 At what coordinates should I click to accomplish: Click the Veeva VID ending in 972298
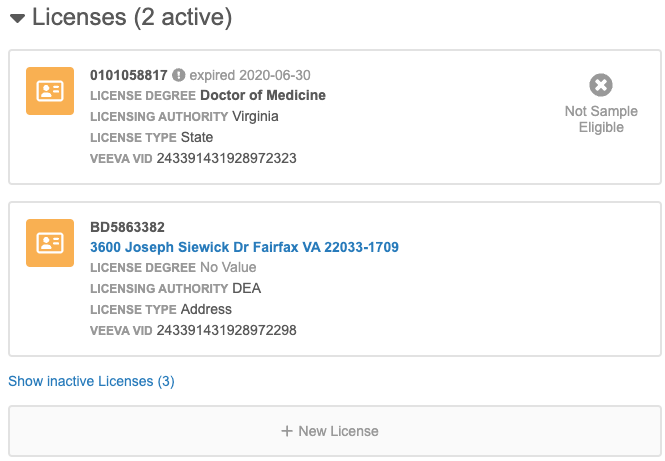point(227,330)
